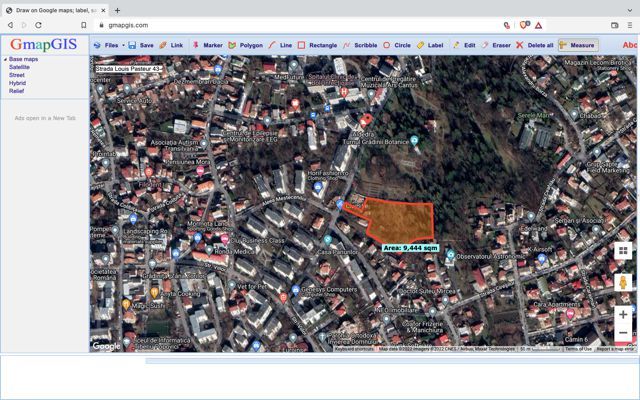Switch base map to Relief

(16, 91)
